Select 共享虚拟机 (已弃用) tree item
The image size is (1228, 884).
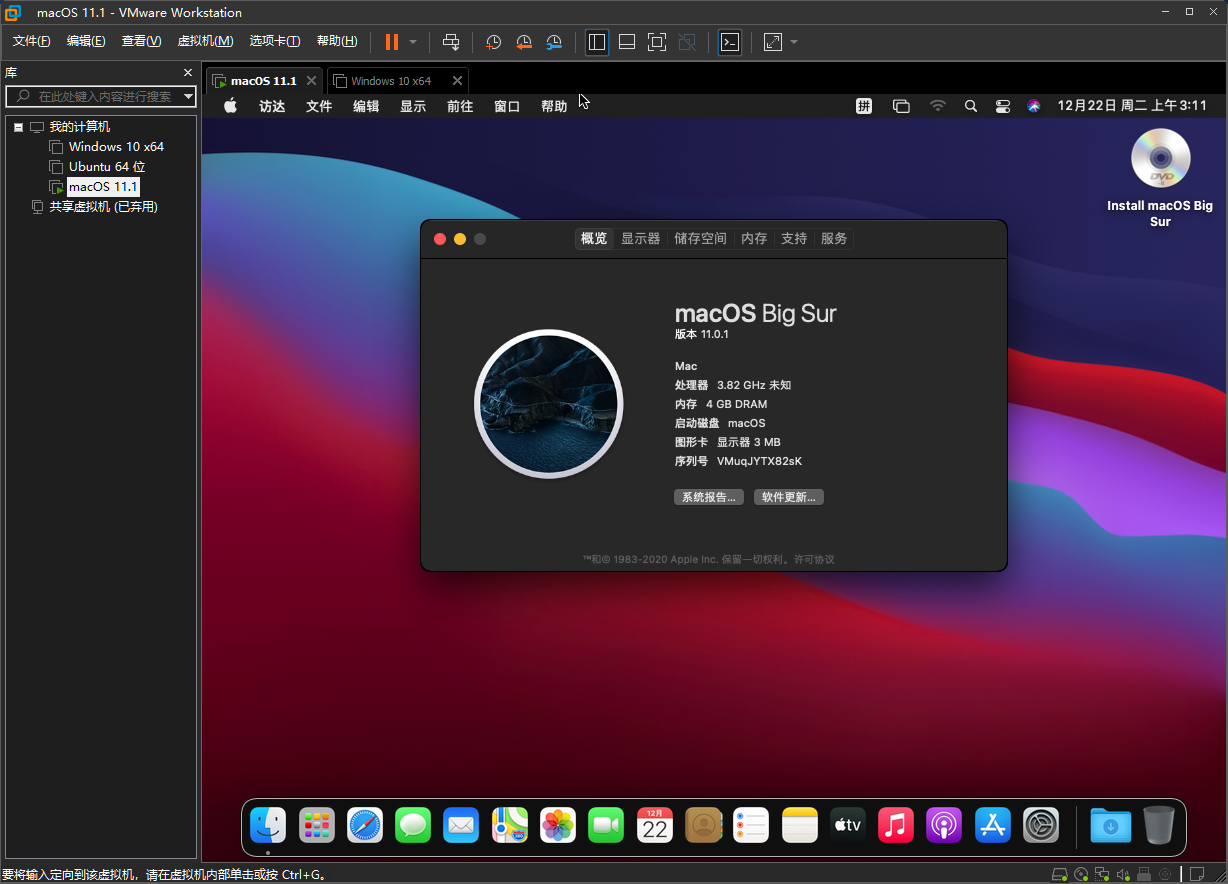click(104, 207)
